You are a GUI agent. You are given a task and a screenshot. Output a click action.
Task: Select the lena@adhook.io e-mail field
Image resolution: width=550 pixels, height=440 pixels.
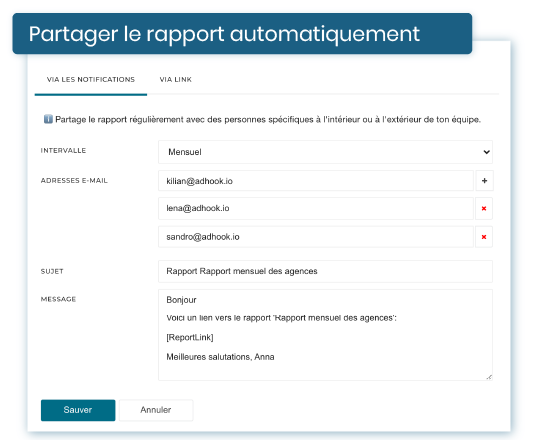coord(316,208)
